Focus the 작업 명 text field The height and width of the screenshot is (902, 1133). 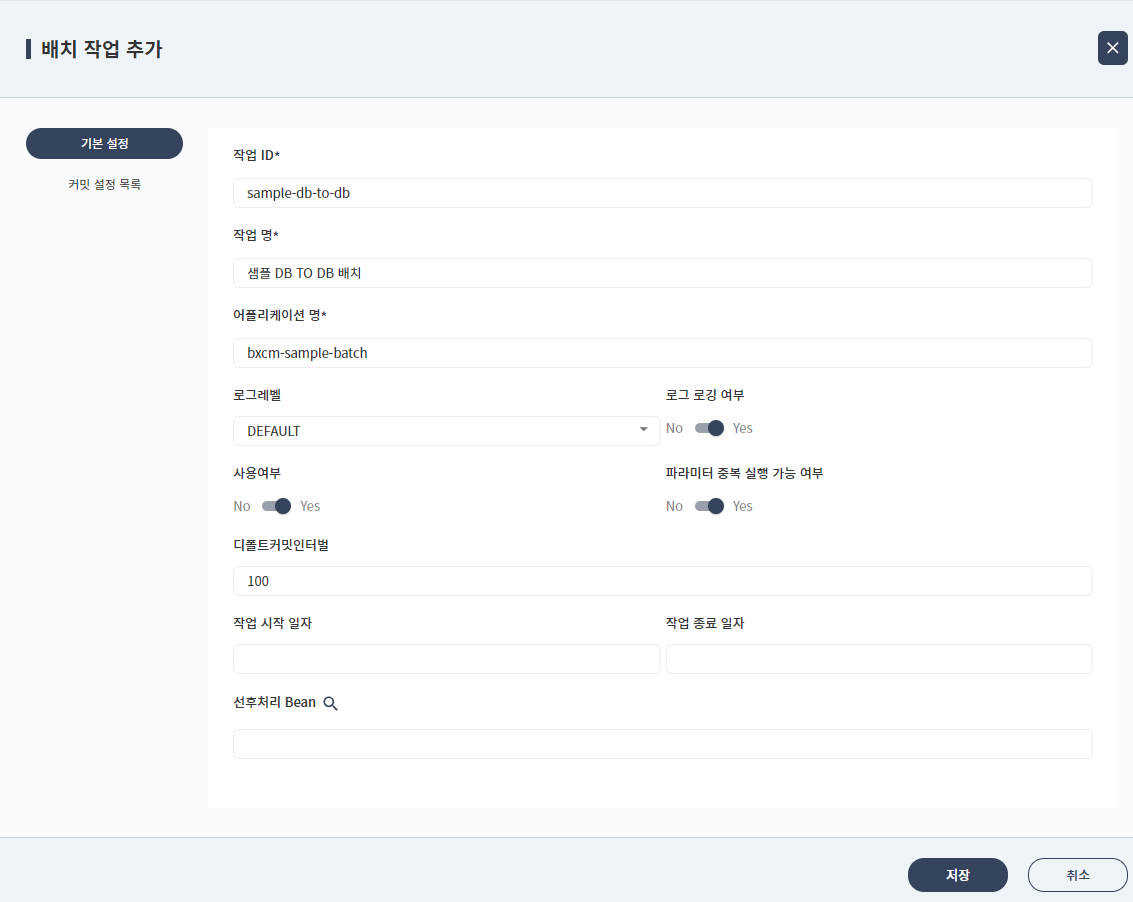click(x=662, y=273)
